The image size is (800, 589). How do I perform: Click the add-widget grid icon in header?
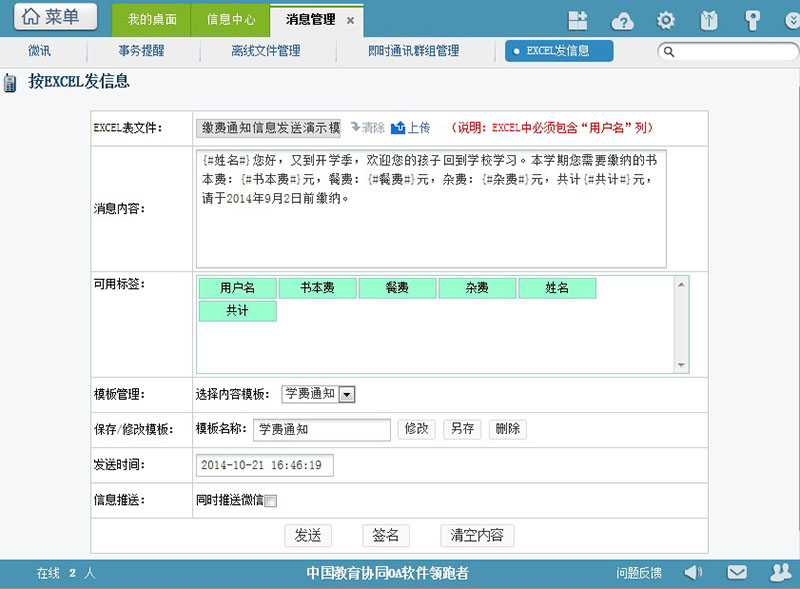tap(577, 20)
